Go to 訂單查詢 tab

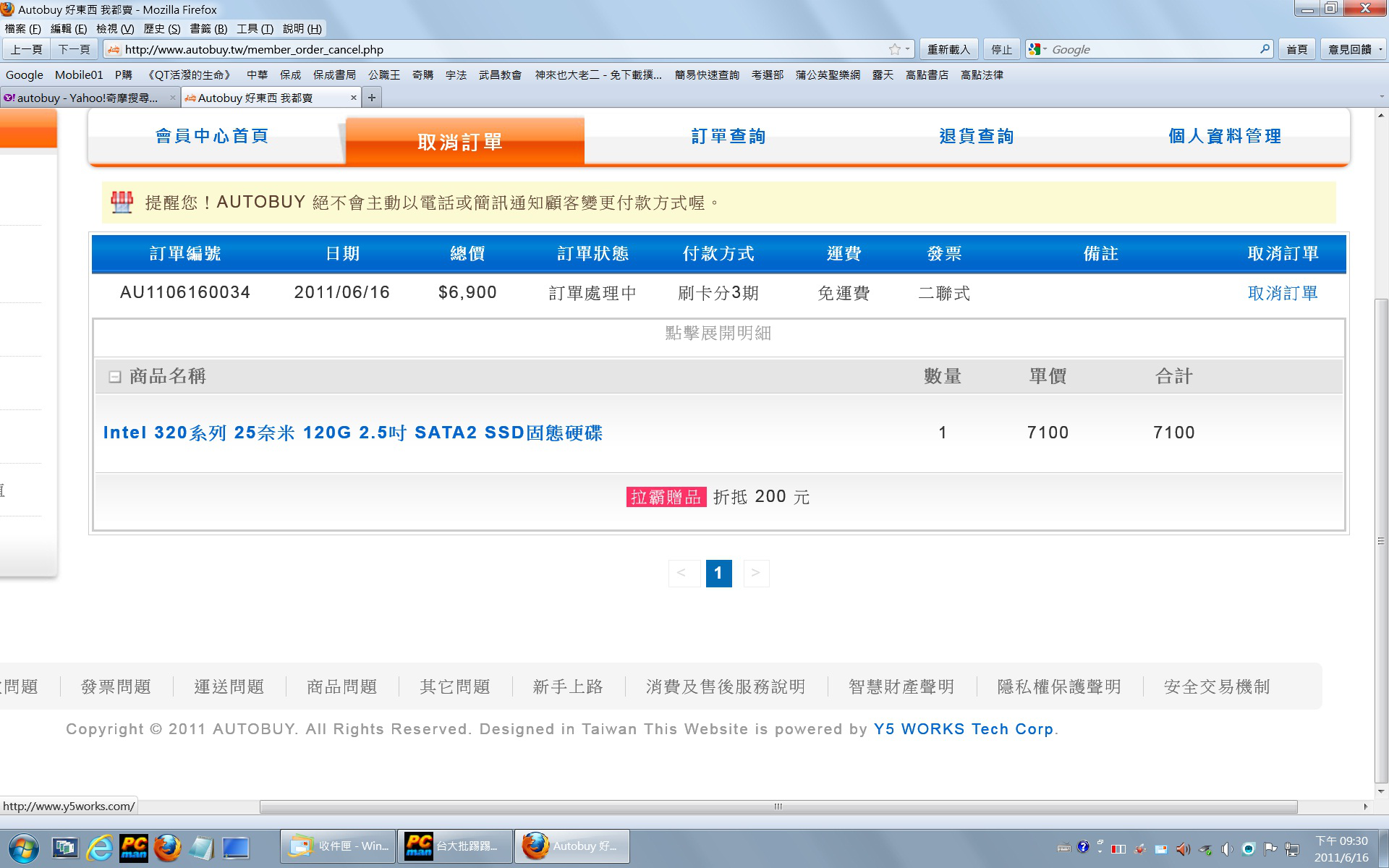729,136
